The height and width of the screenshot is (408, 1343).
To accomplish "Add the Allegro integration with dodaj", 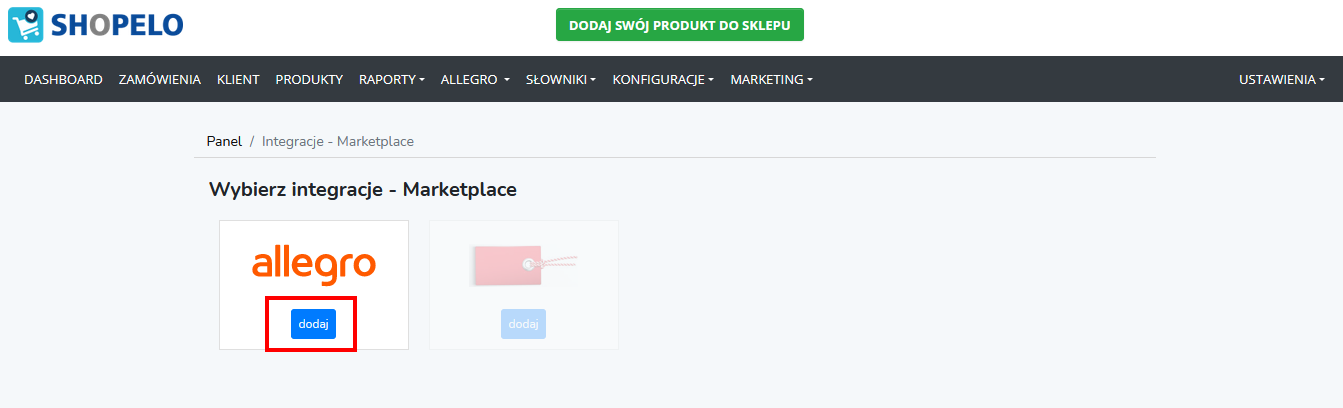I will pos(314,324).
